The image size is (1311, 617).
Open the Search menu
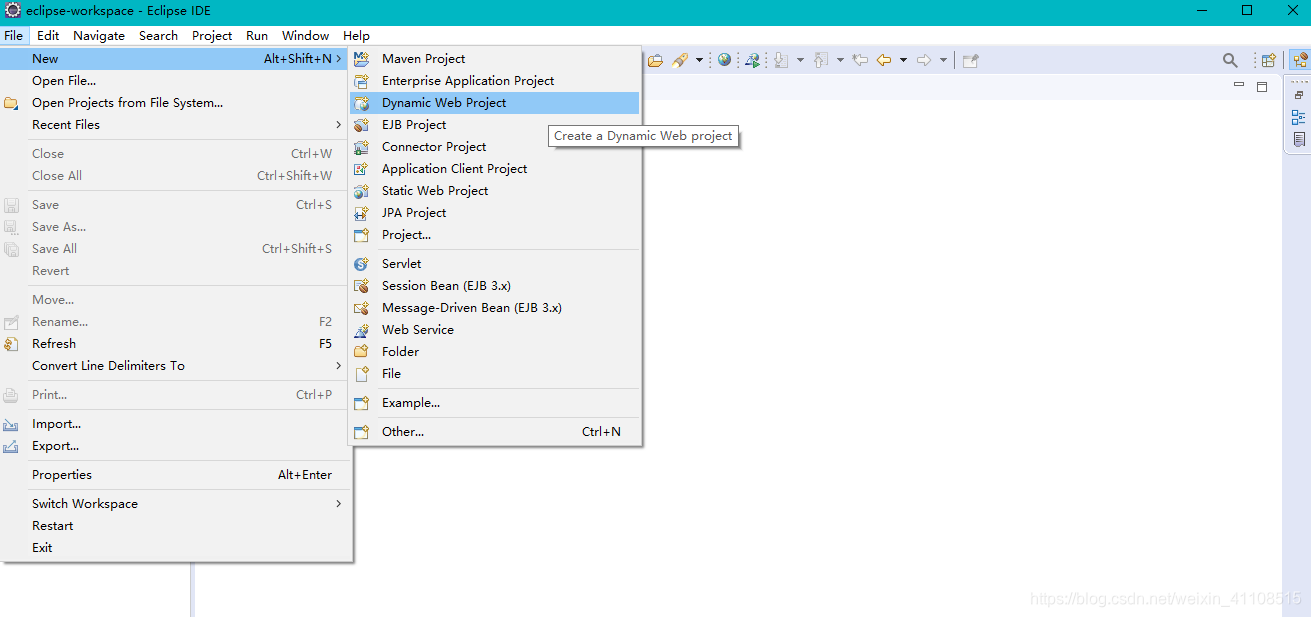pos(158,35)
